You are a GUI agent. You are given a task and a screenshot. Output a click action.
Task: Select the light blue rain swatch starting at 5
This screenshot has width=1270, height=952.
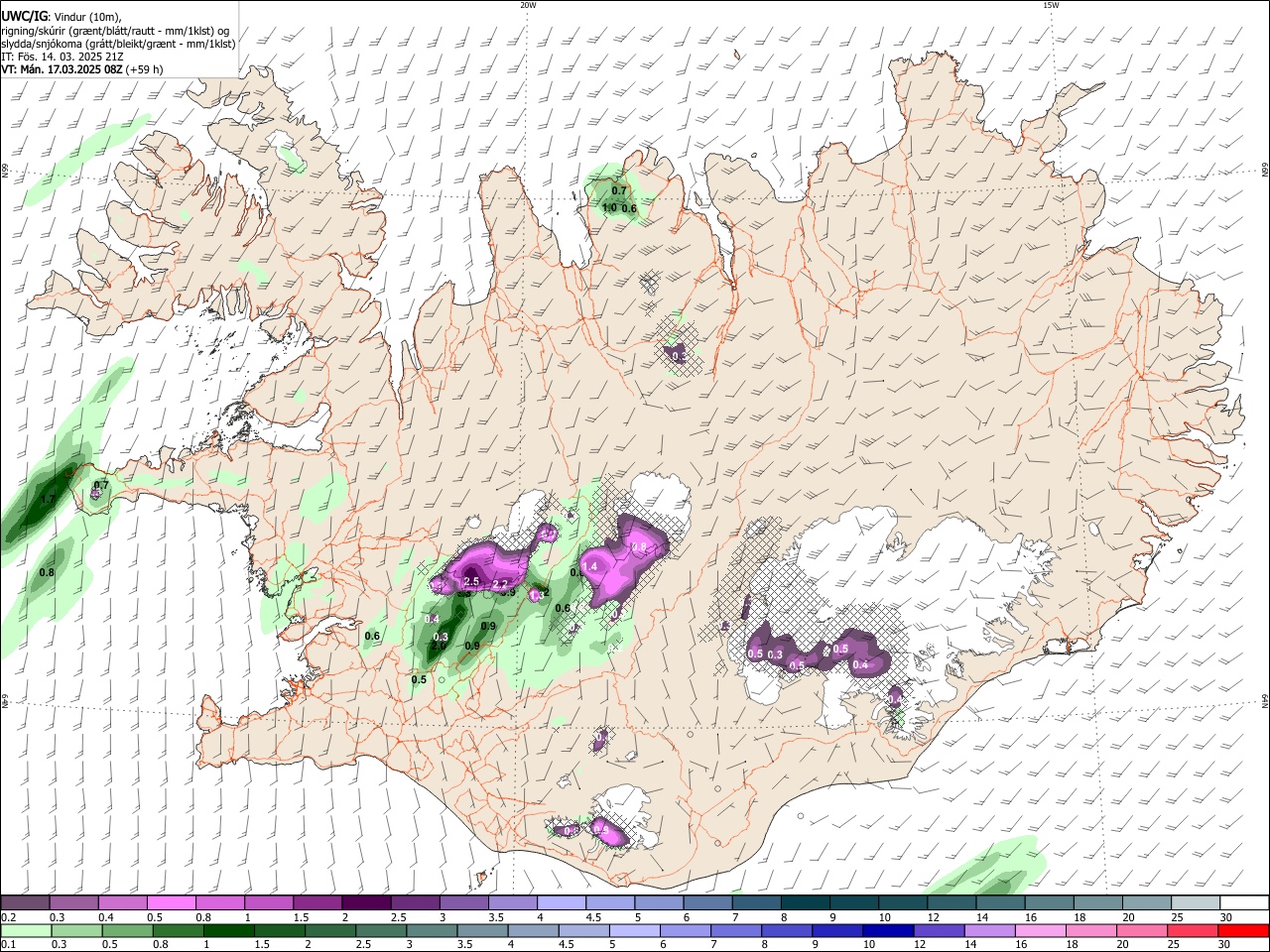click(x=635, y=930)
